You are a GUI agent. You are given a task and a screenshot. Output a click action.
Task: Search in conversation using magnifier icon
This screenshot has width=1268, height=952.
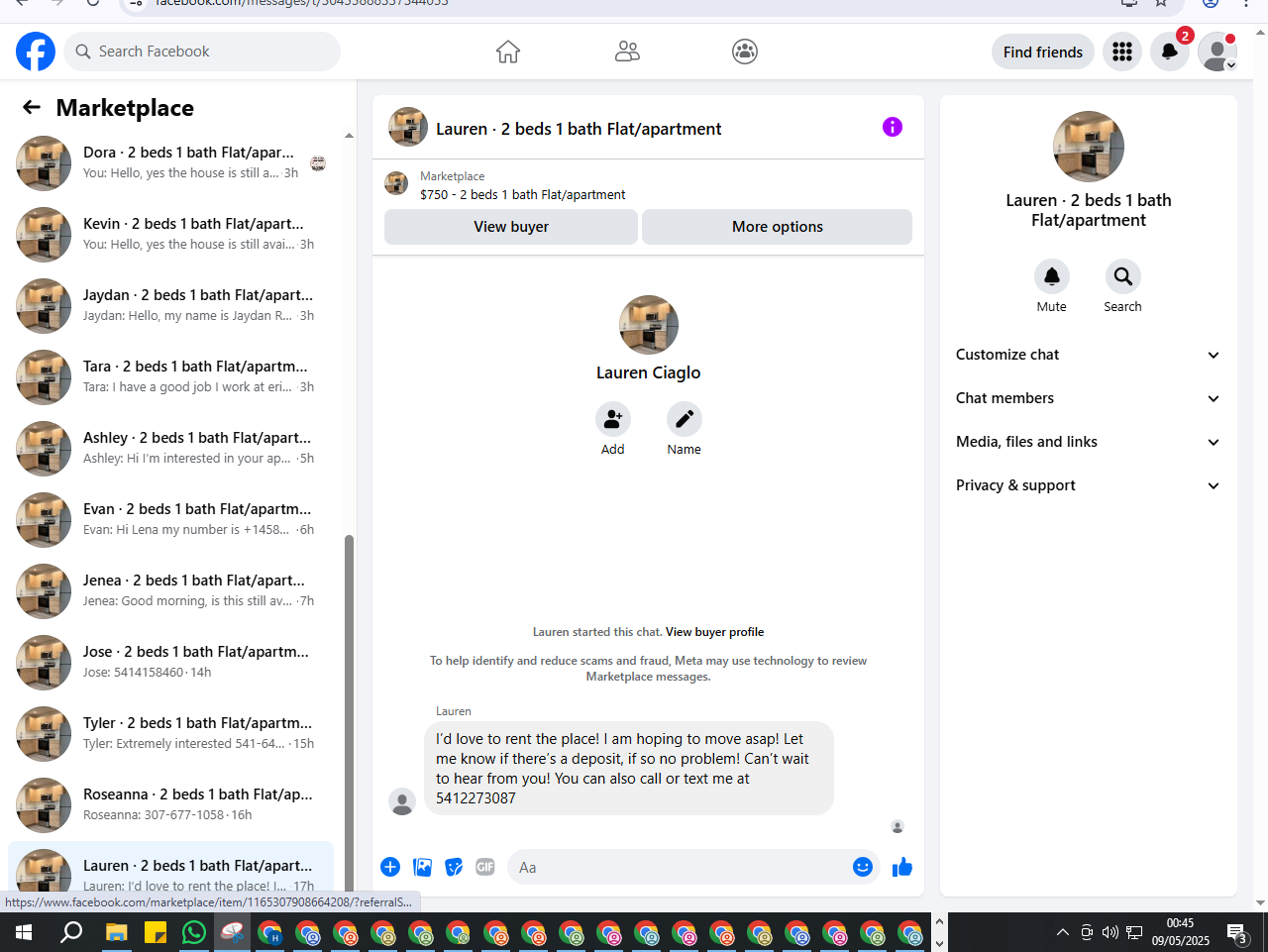click(x=1123, y=276)
